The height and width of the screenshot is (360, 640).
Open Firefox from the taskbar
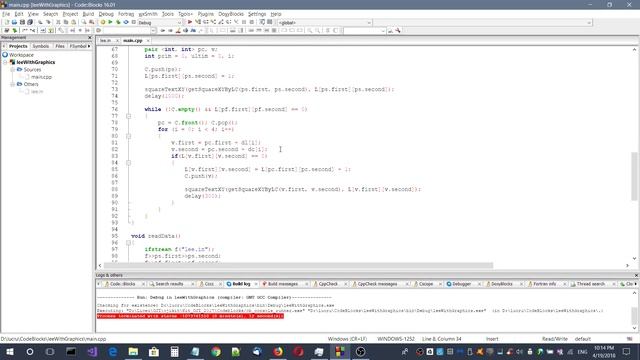coord(278,351)
